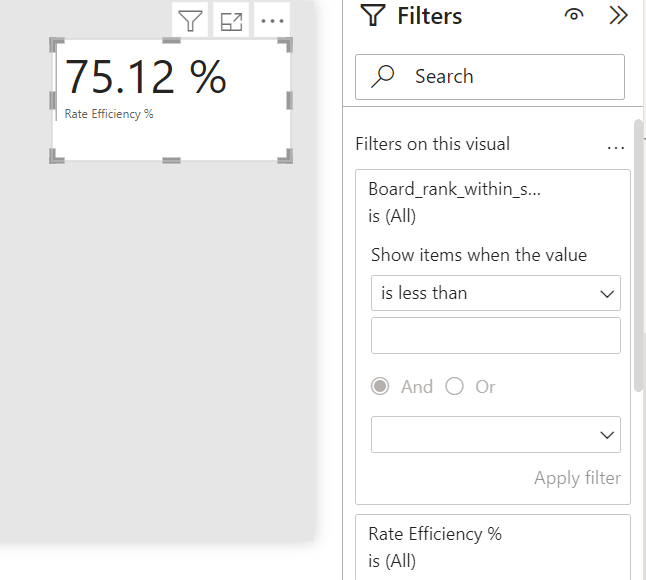The height and width of the screenshot is (580, 646).
Task: Select the 75.12 % card value
Action: (x=145, y=77)
